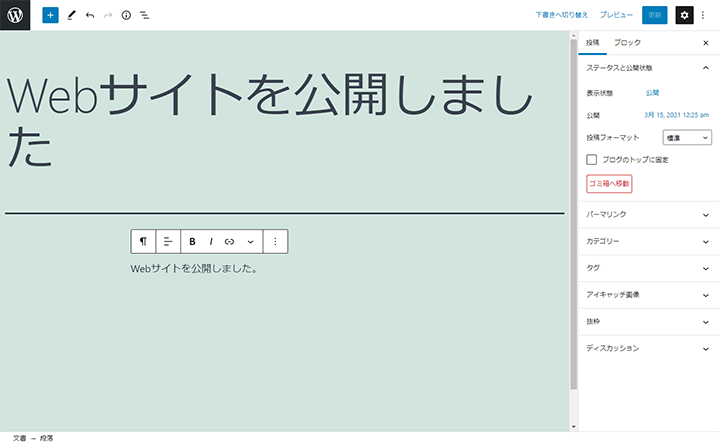720x444 pixels.
Task: Open the settings gear panel
Action: click(684, 15)
